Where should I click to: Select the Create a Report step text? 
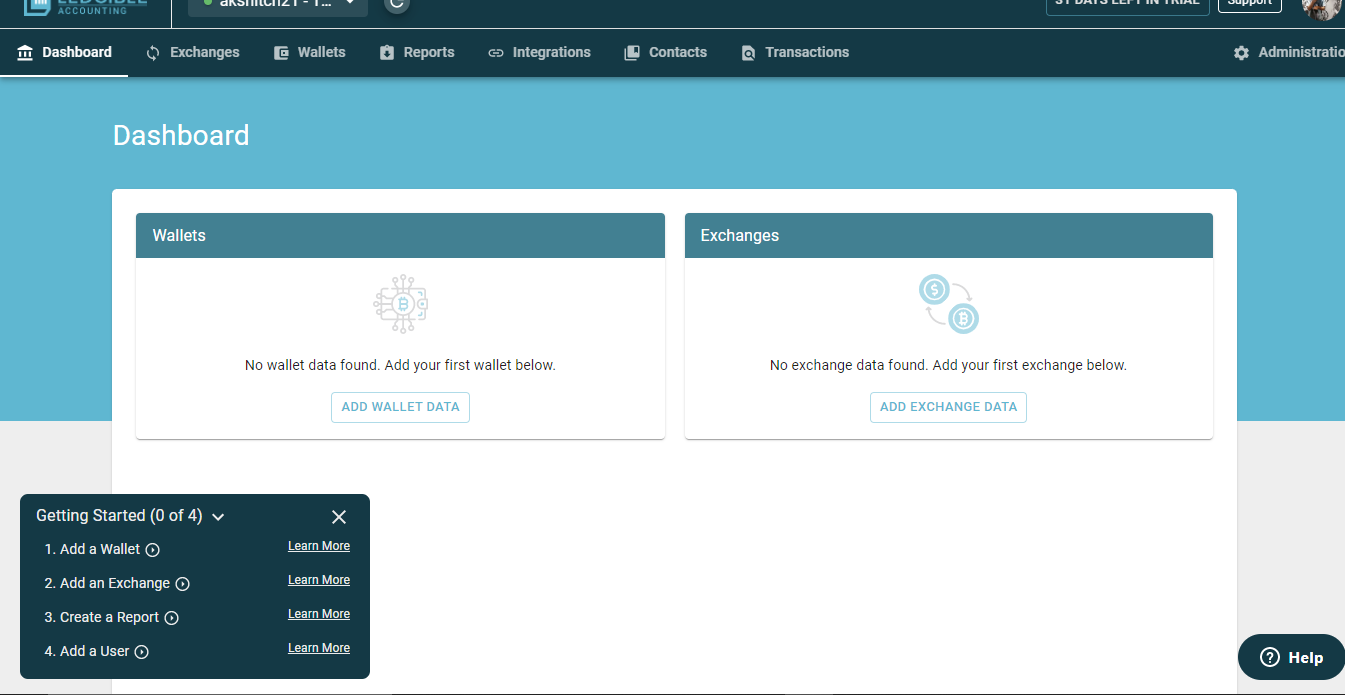click(110, 617)
